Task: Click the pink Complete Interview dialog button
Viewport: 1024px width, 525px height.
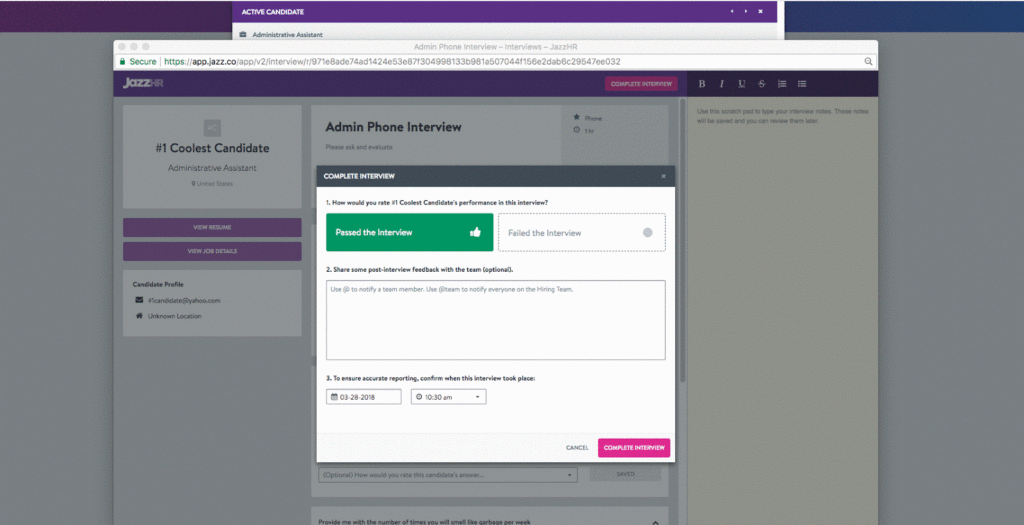Action: 634,448
